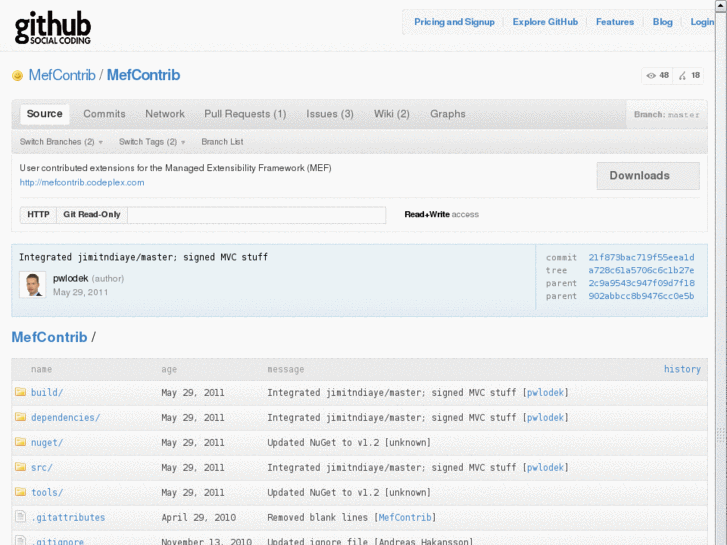
Task: Click pwlodek link in the src/ row
Action: point(545,468)
